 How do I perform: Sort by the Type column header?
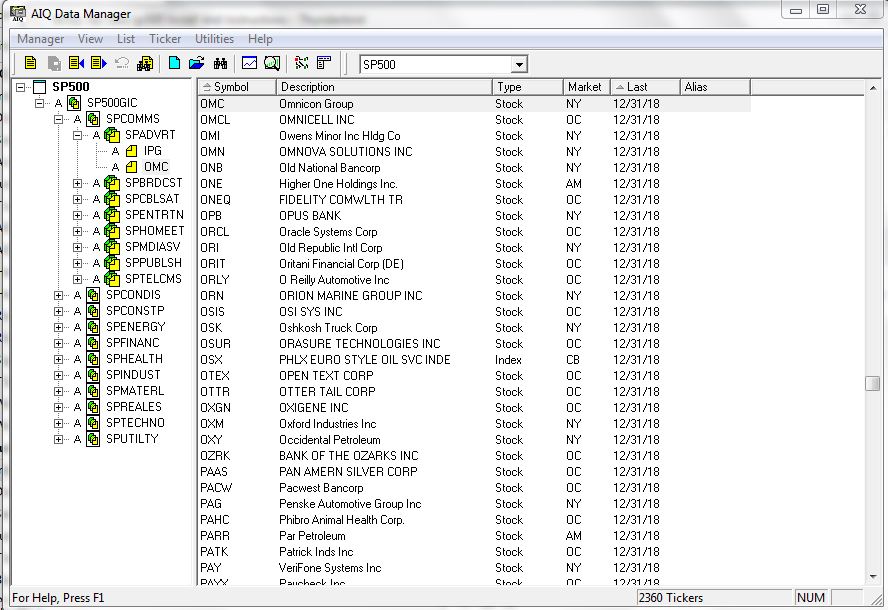528,87
